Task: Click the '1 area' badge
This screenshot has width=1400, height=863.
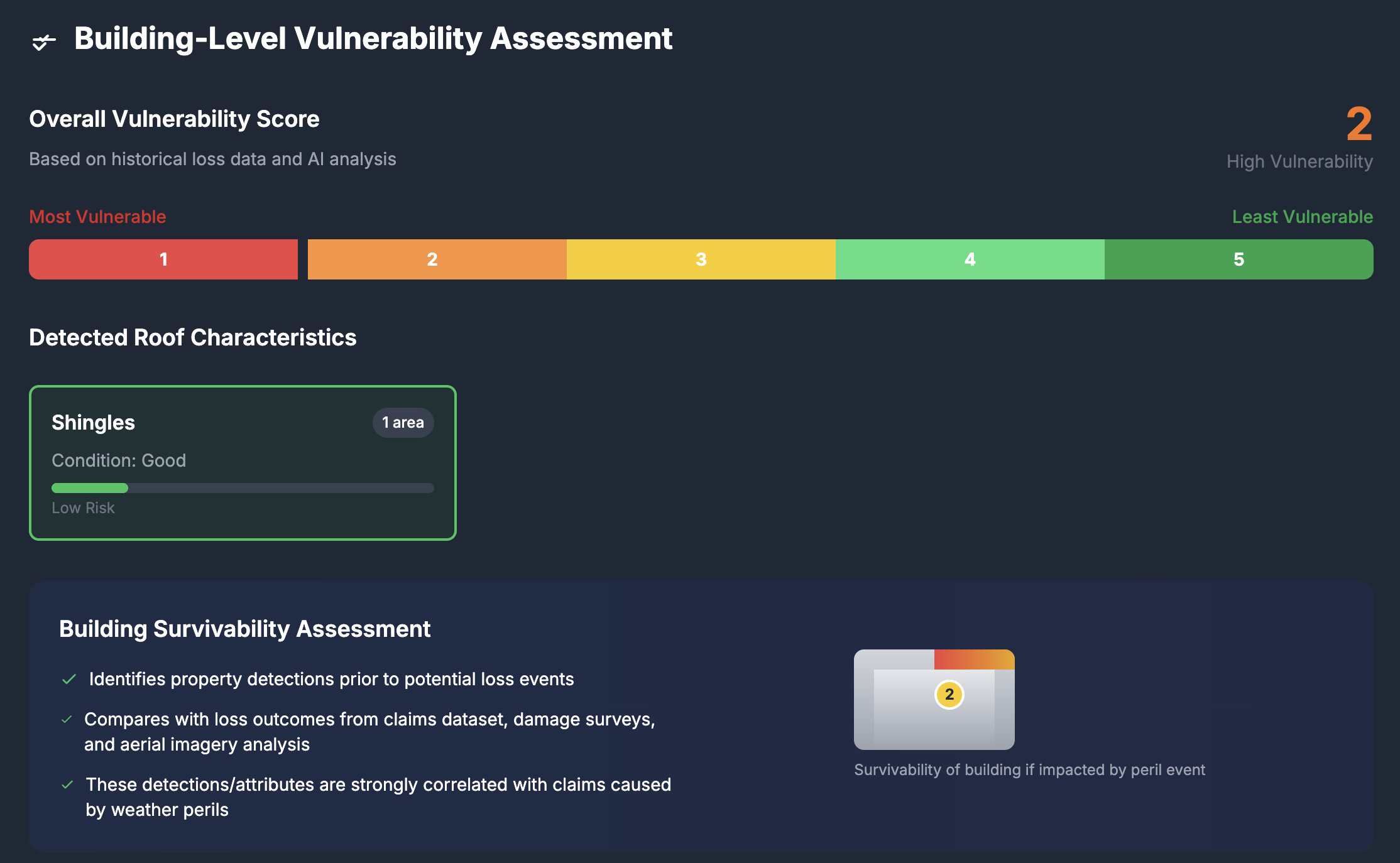Action: pyautogui.click(x=403, y=423)
